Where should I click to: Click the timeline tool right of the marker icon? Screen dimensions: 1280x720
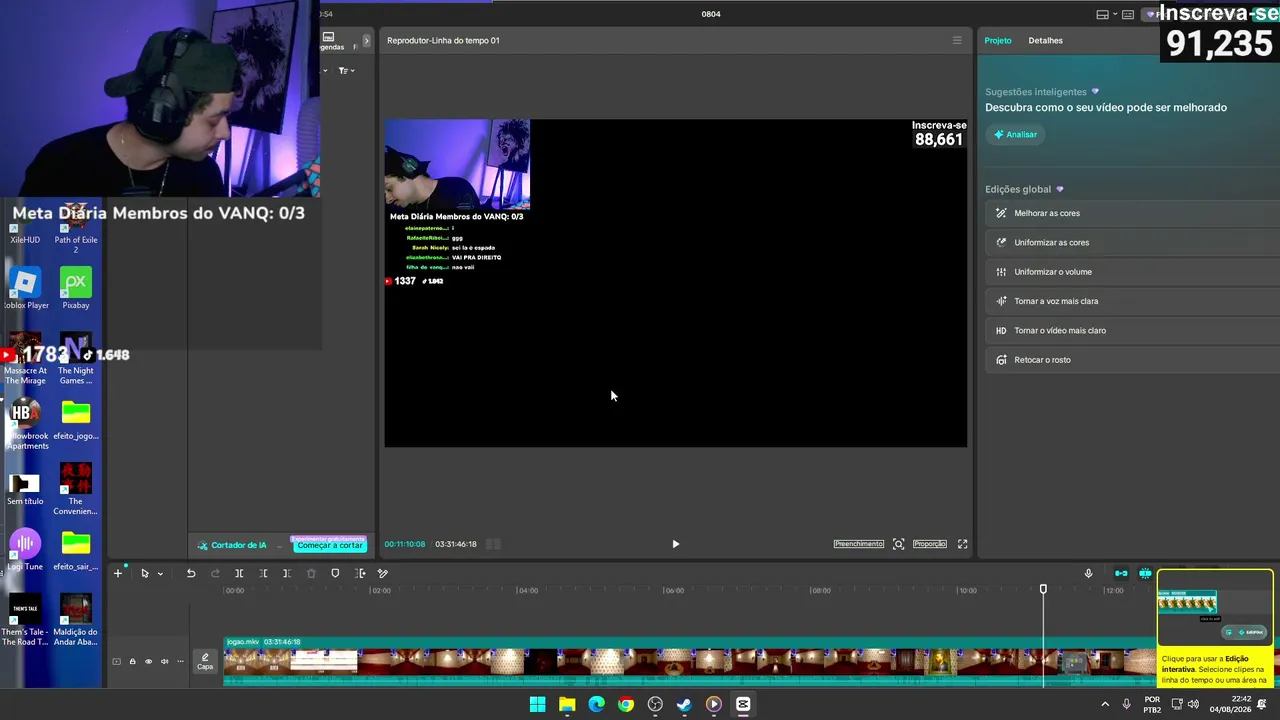(x=360, y=573)
